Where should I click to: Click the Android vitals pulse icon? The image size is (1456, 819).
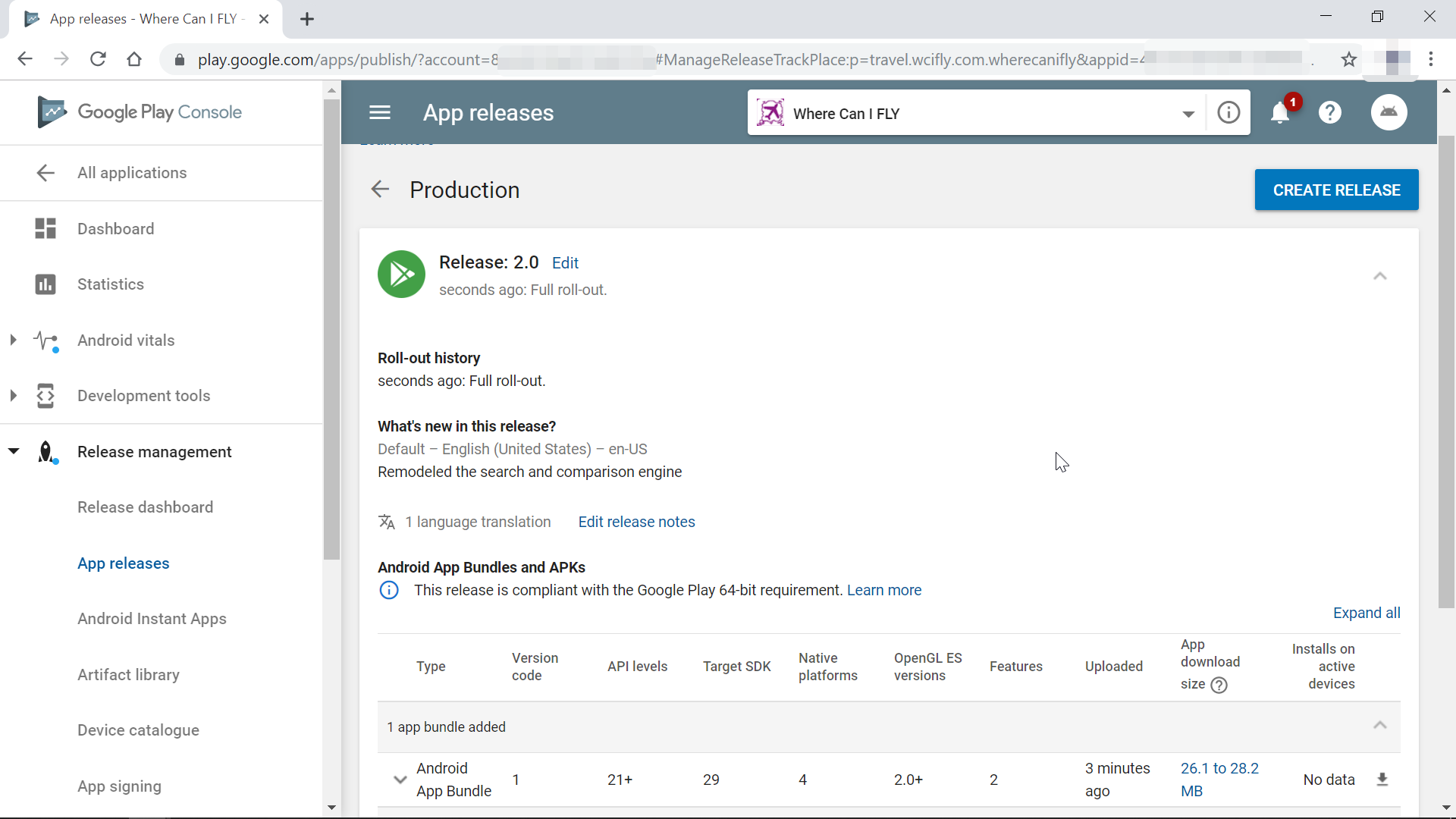45,340
